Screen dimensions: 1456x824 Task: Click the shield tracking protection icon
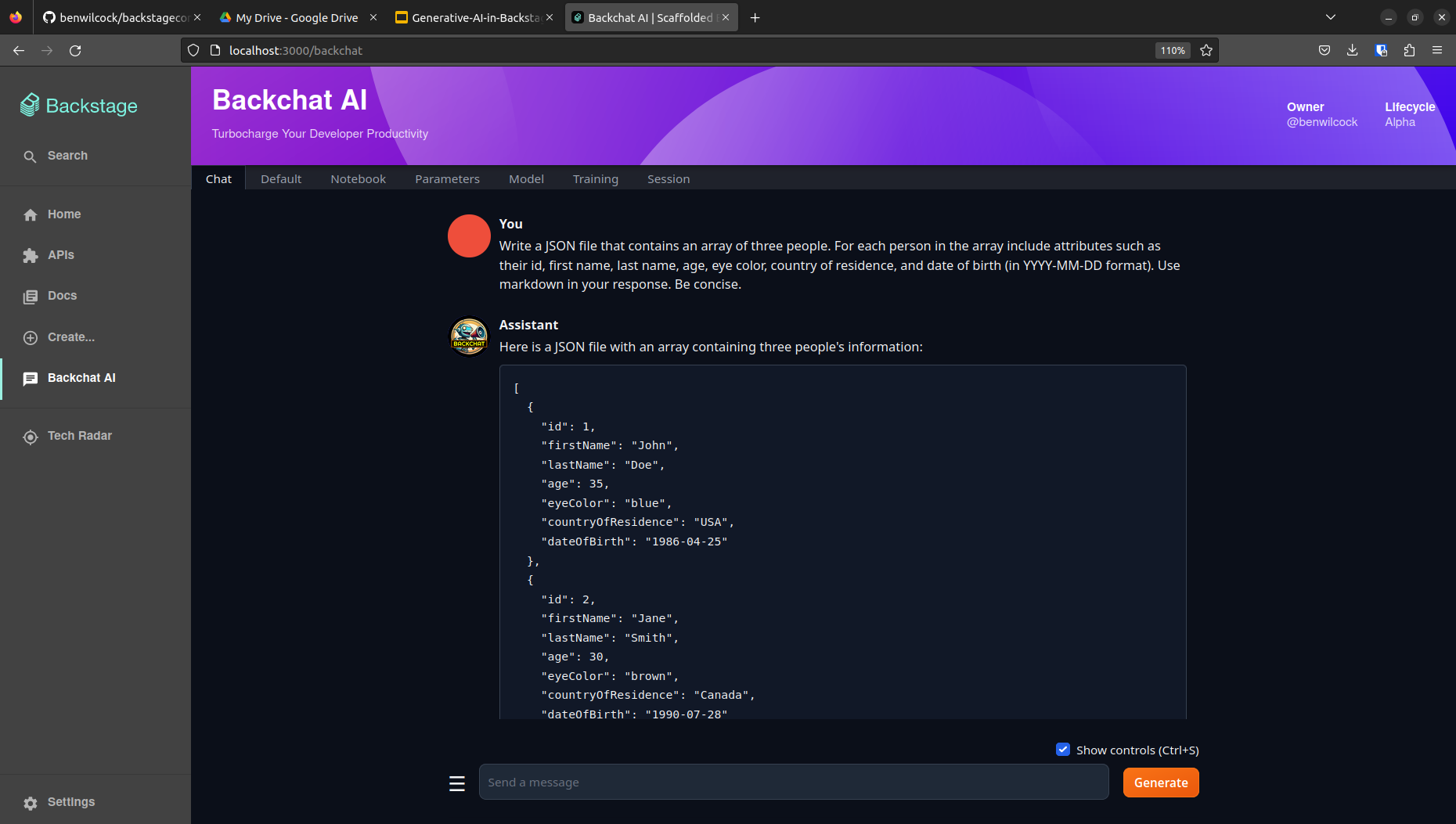[193, 50]
